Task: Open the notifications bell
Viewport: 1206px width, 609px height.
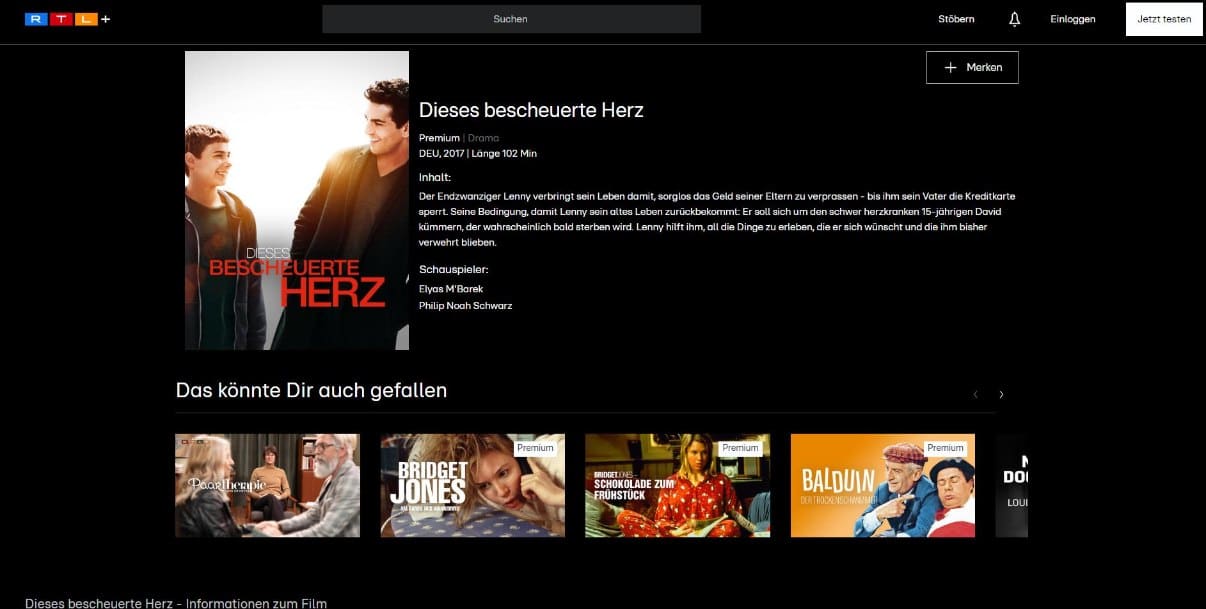Action: pyautogui.click(x=1015, y=19)
